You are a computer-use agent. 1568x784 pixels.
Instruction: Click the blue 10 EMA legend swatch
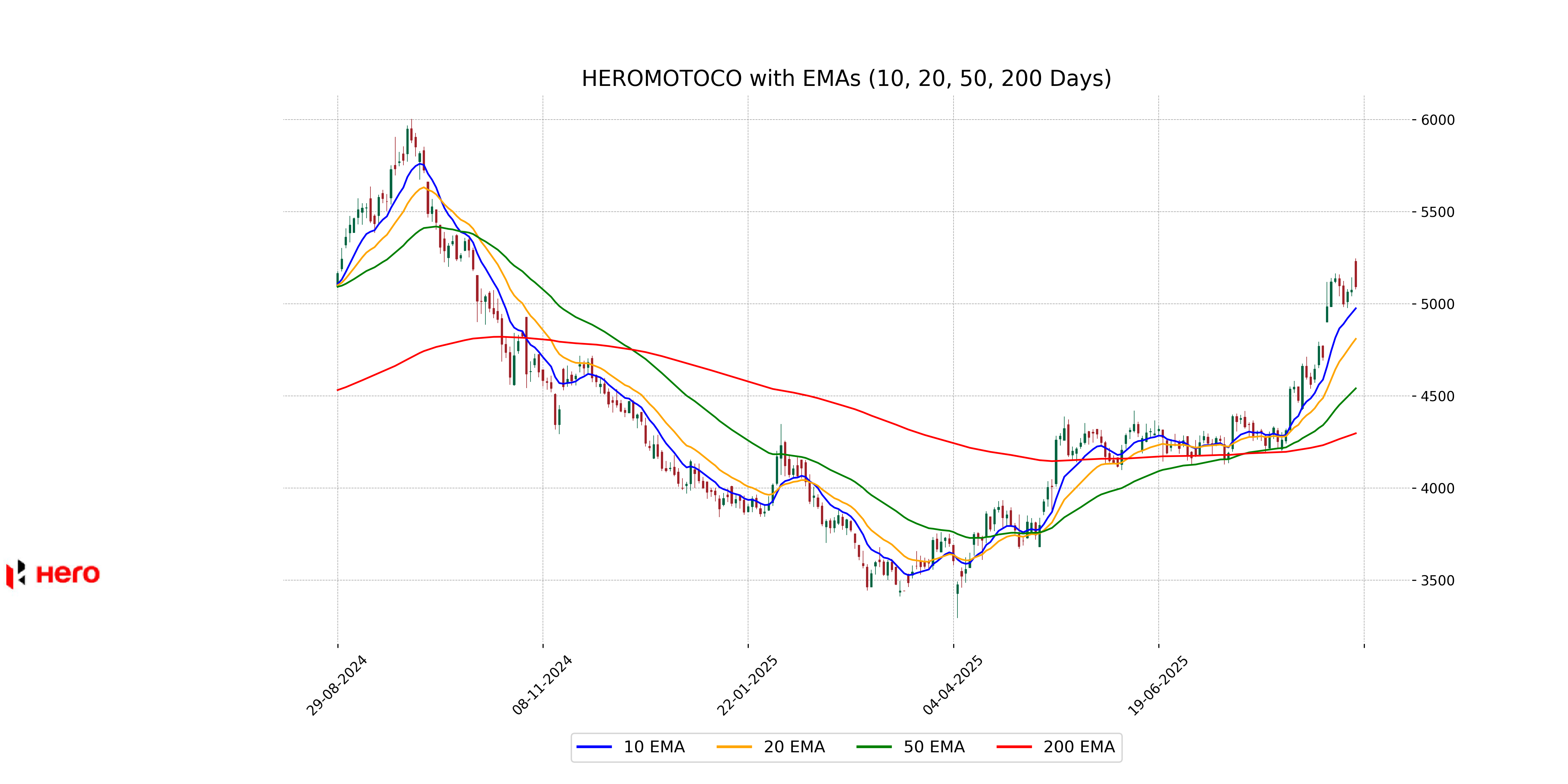tap(594, 747)
